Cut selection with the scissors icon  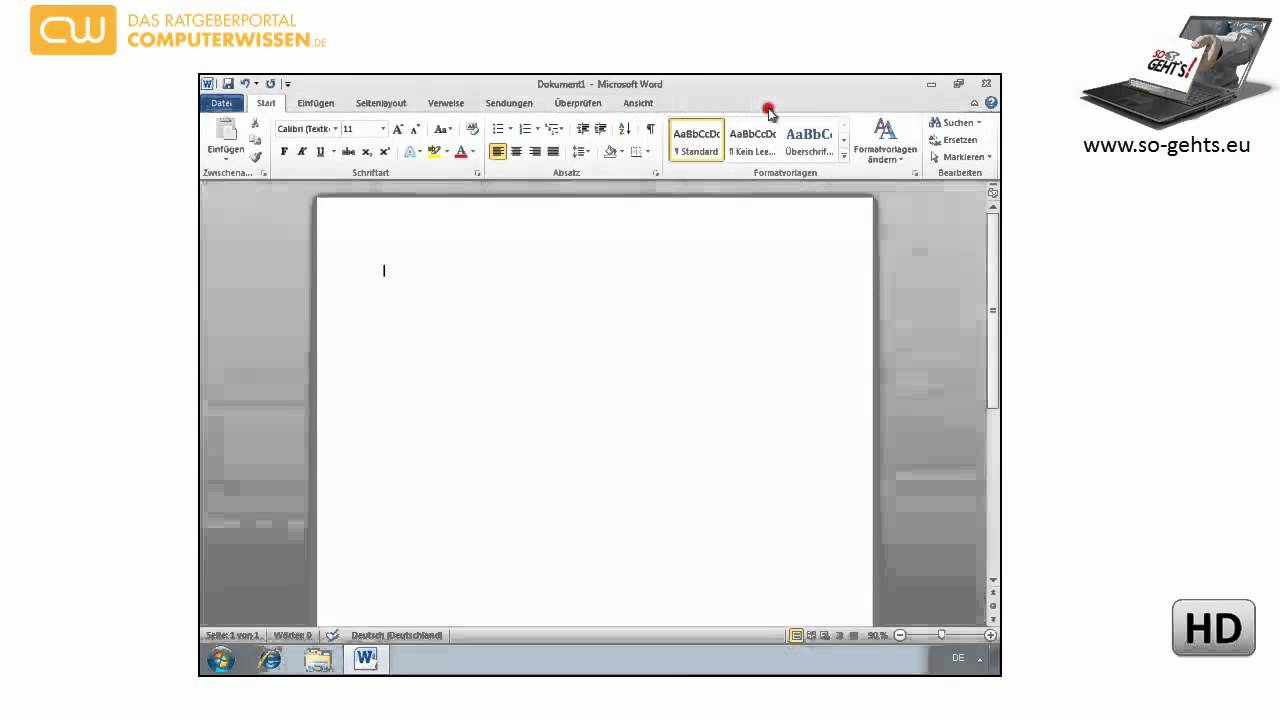[255, 123]
